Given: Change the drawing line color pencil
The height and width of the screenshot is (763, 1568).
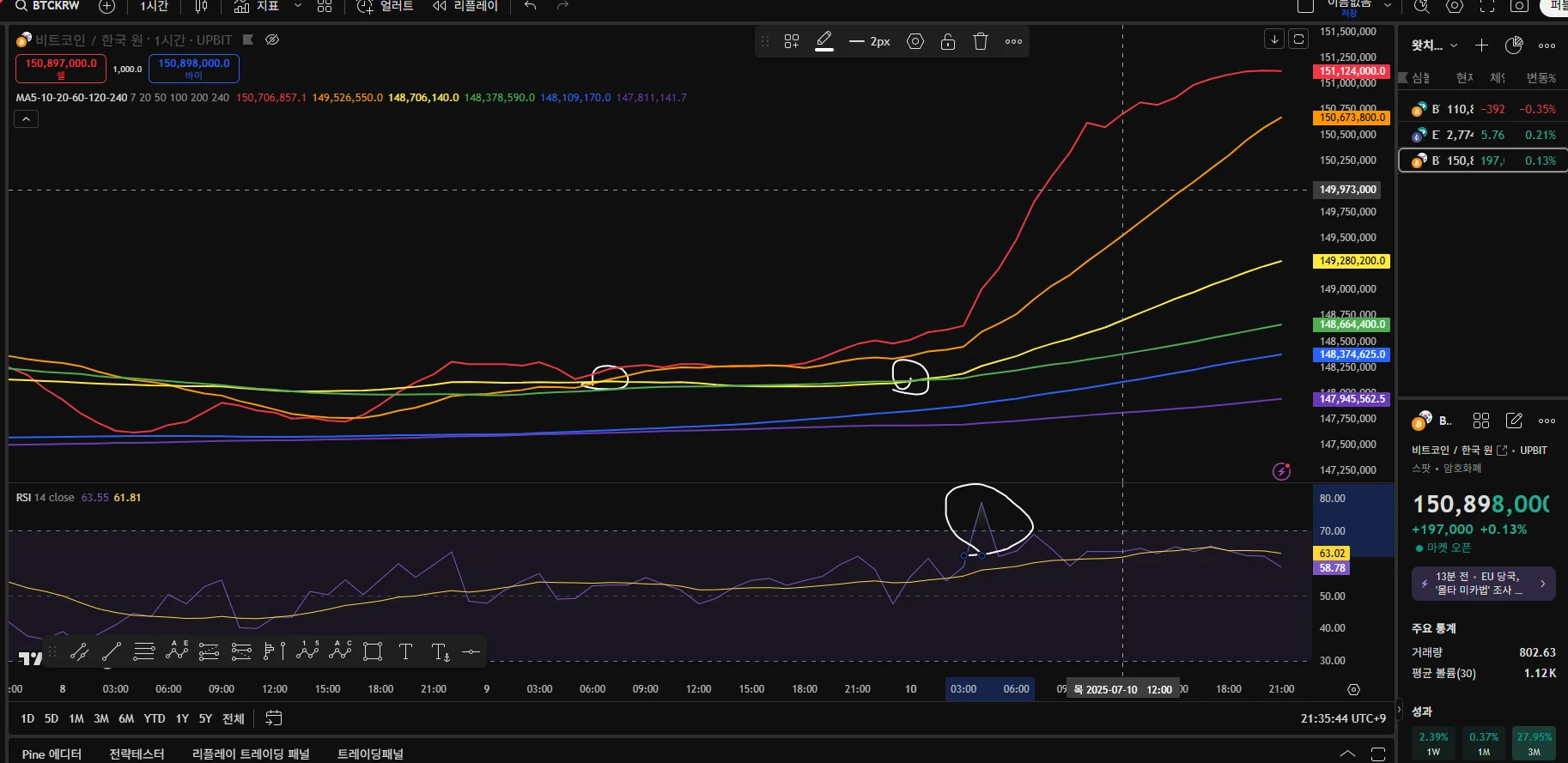Looking at the screenshot, I should click(x=824, y=40).
